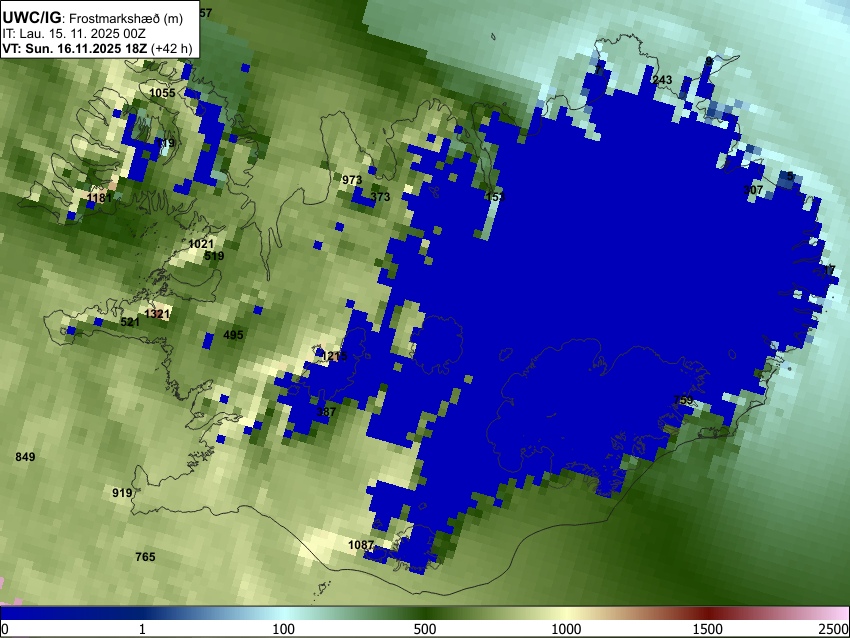Click the map value 759 in the southeast
Screen dimensions: 850x638
pos(683,401)
